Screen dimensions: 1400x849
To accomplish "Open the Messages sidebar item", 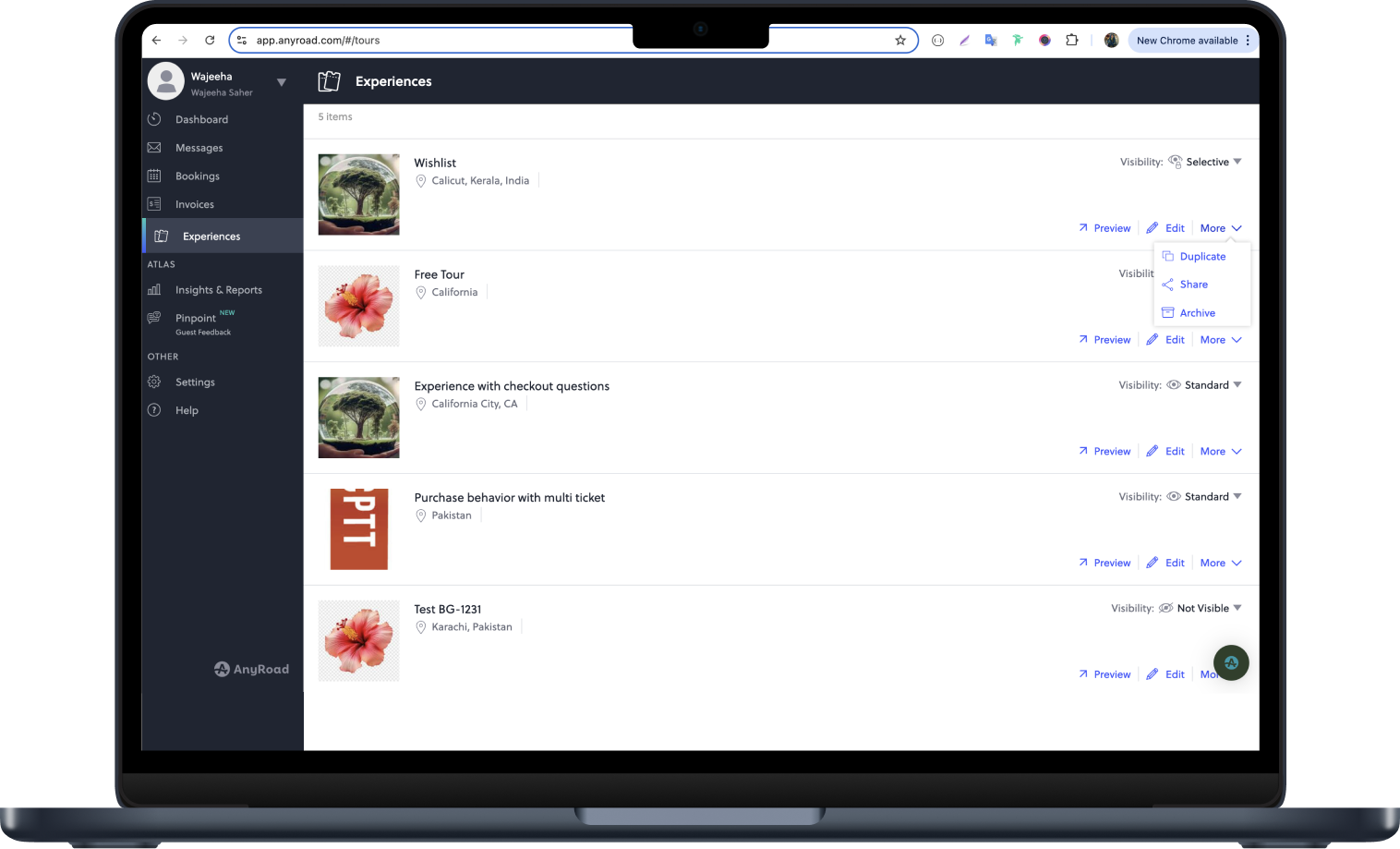I will 199,148.
